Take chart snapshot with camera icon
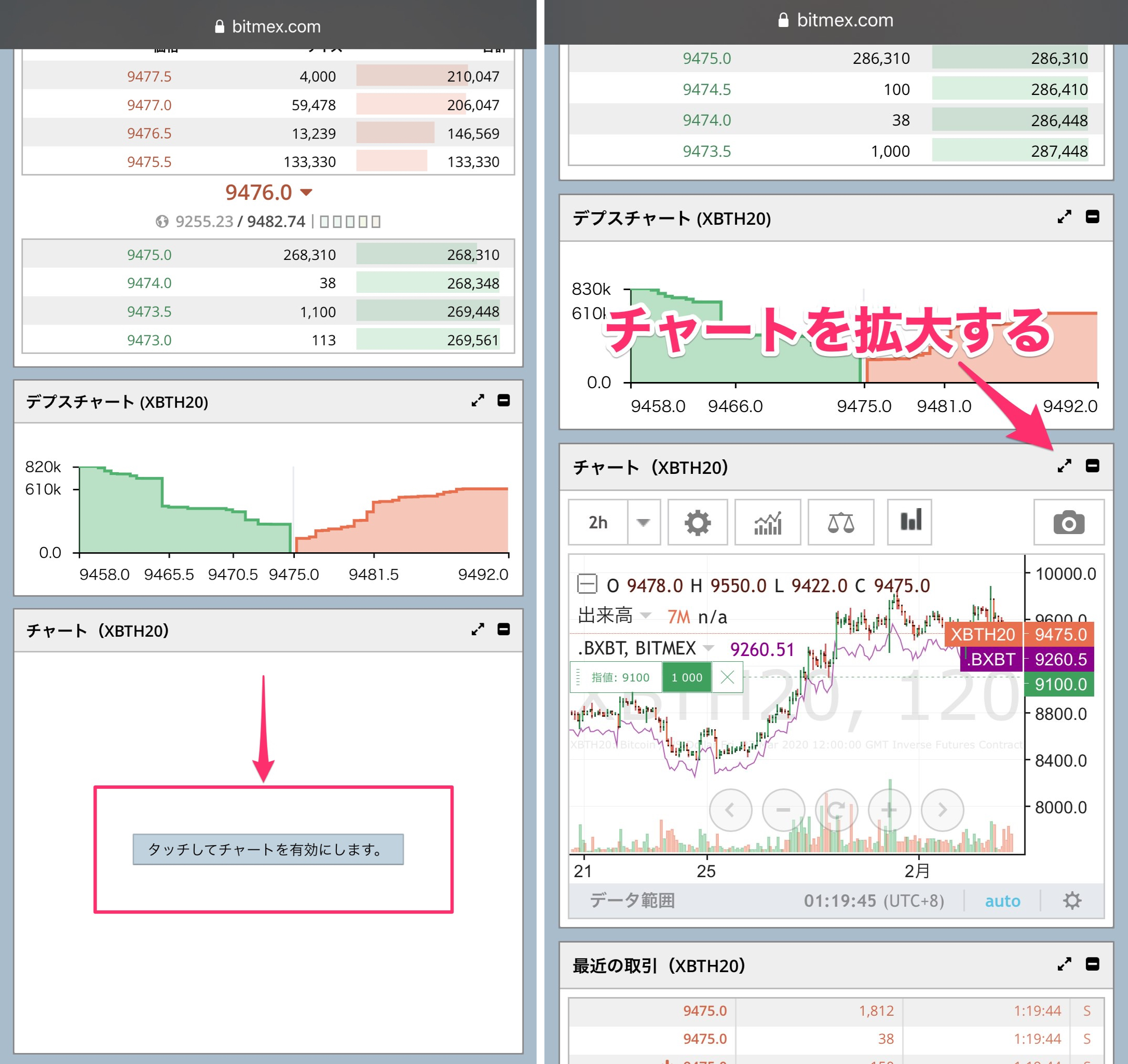Viewport: 1128px width, 1064px height. pos(1068,522)
